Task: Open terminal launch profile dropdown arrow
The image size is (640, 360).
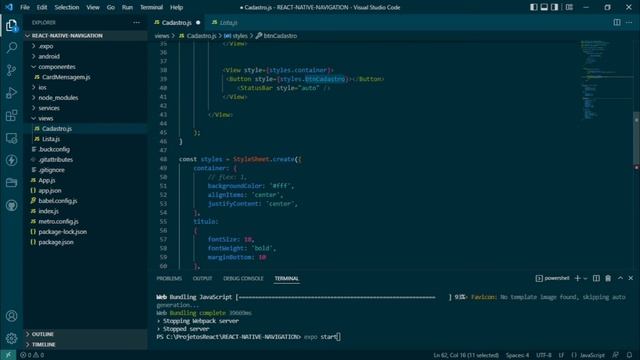Action: [x=585, y=278]
